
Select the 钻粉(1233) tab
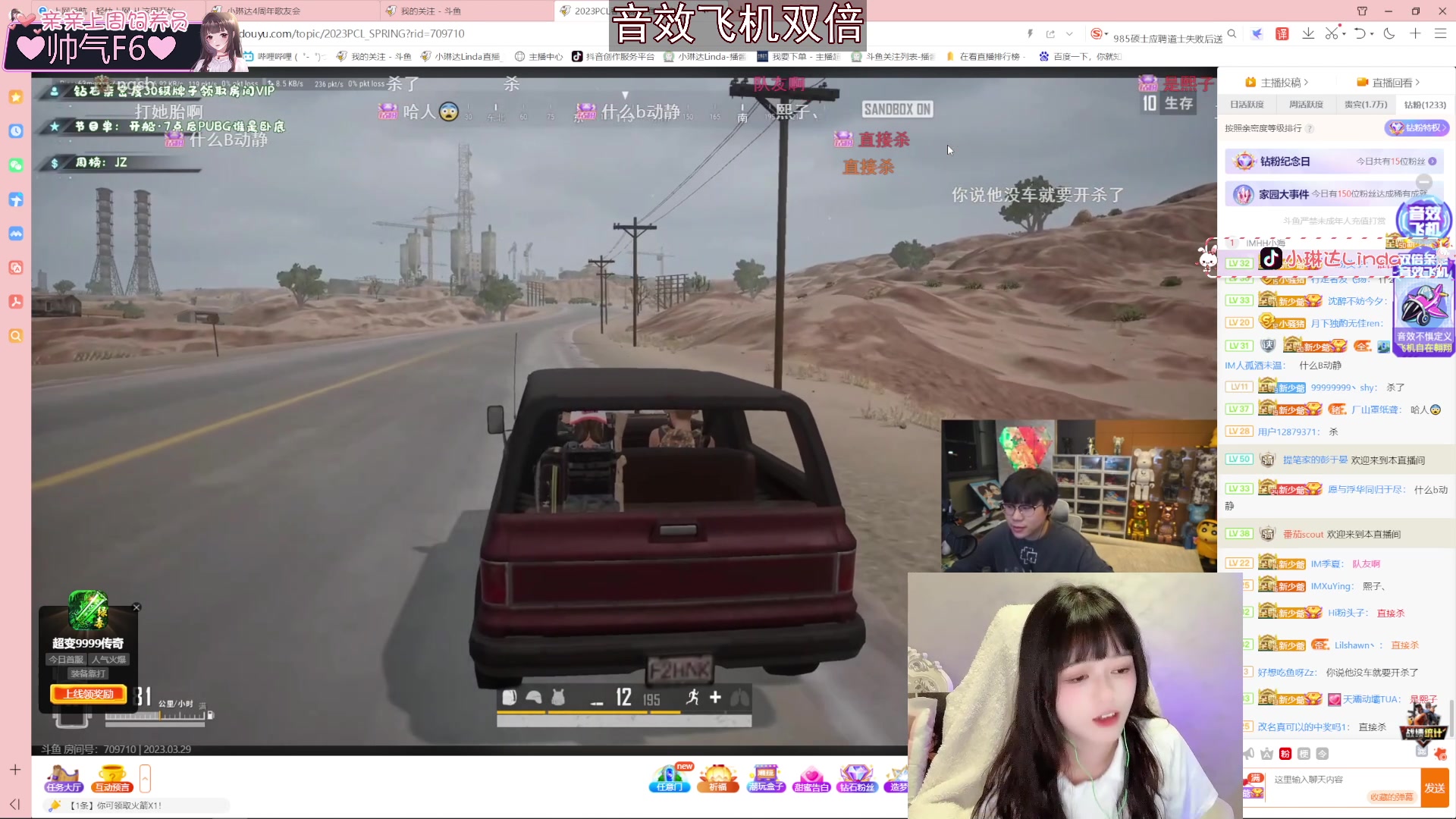pos(1425,105)
